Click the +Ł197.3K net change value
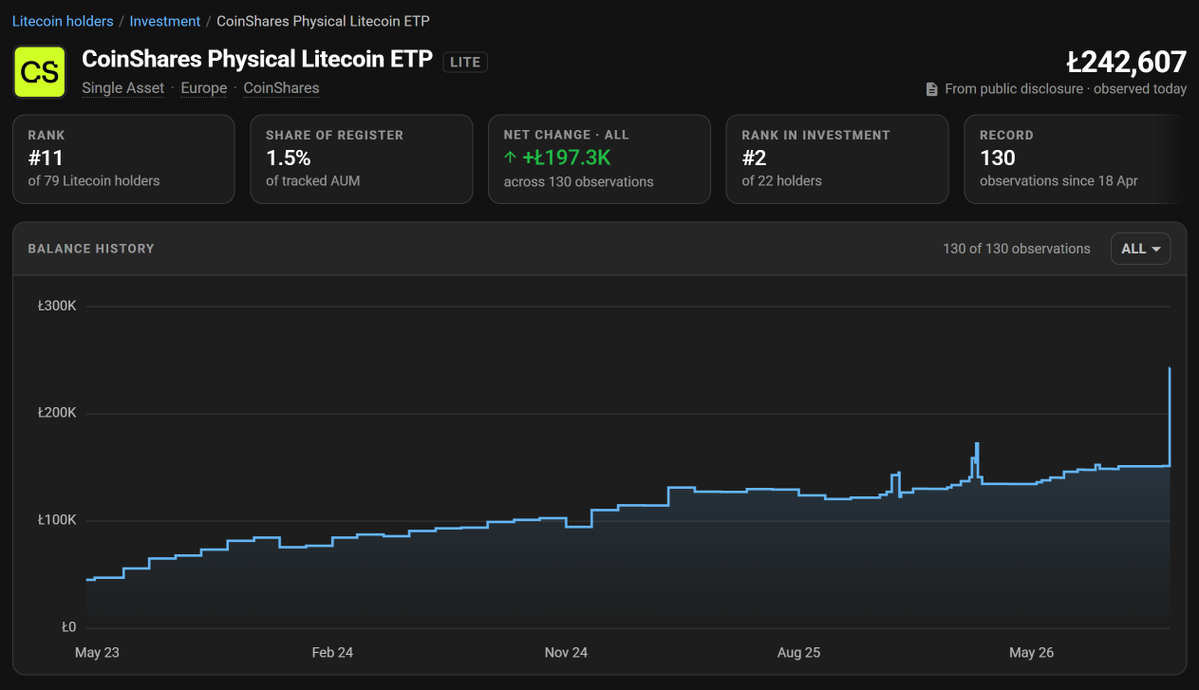This screenshot has height=690, width=1199. pyautogui.click(x=567, y=158)
